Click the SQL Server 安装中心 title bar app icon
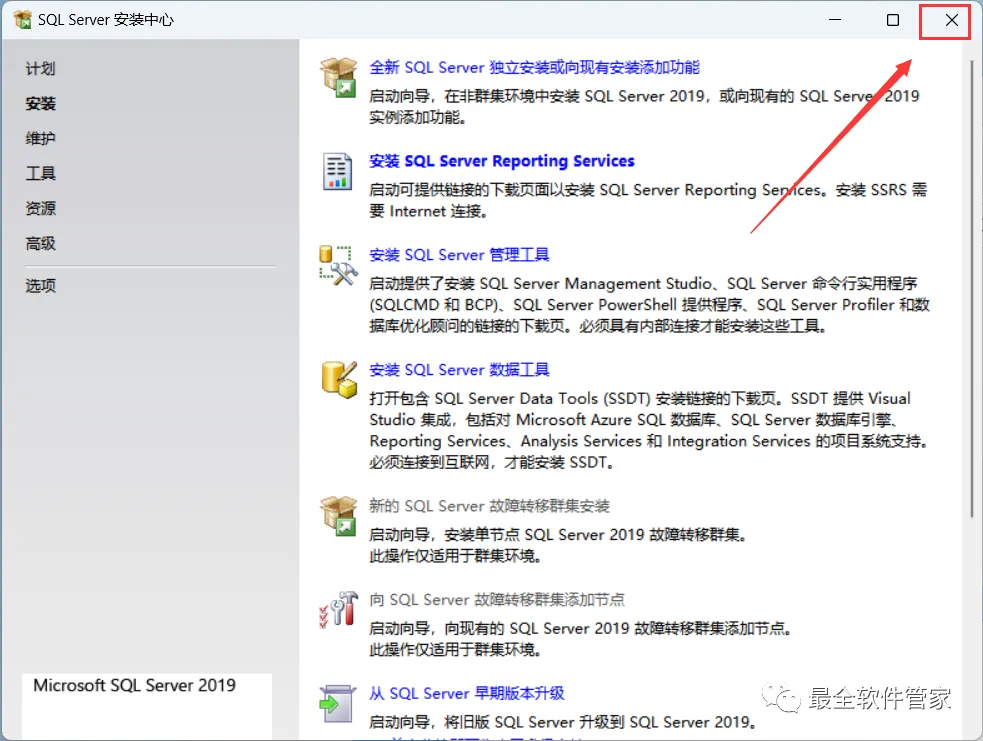 (x=23, y=19)
